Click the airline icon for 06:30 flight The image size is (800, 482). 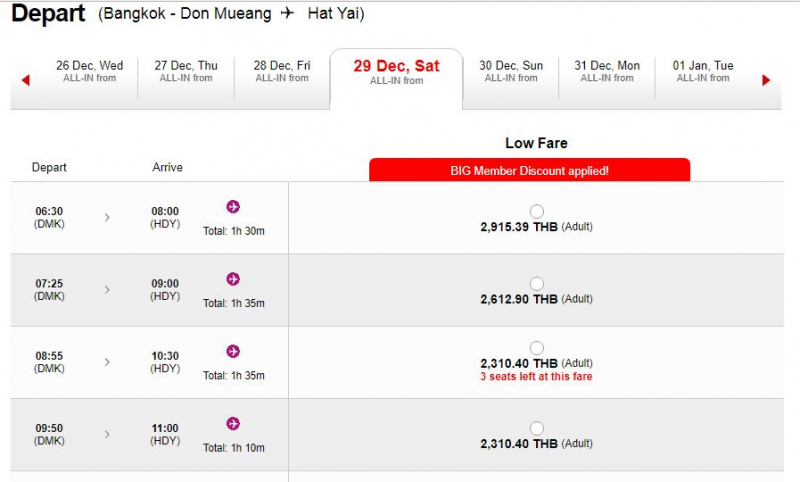(x=233, y=207)
